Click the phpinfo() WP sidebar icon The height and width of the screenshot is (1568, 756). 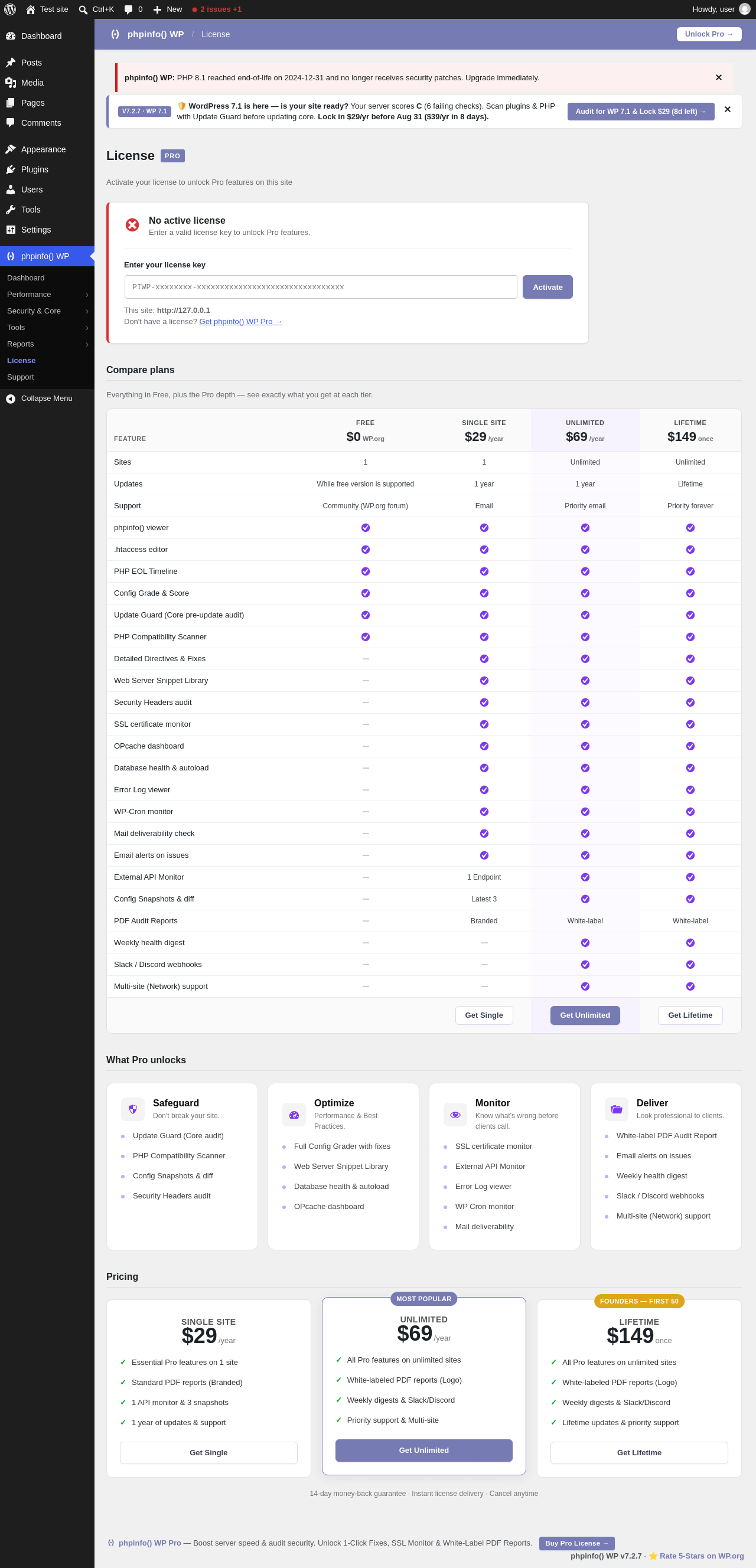[x=11, y=256]
